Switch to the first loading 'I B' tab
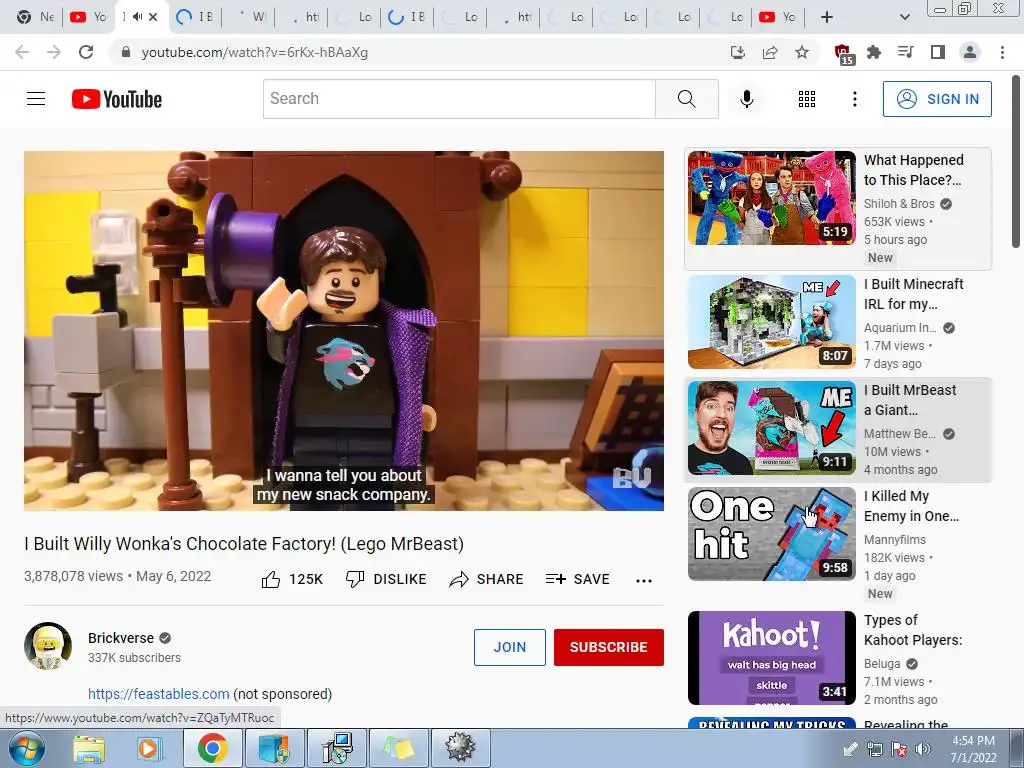1024x768 pixels. [195, 17]
